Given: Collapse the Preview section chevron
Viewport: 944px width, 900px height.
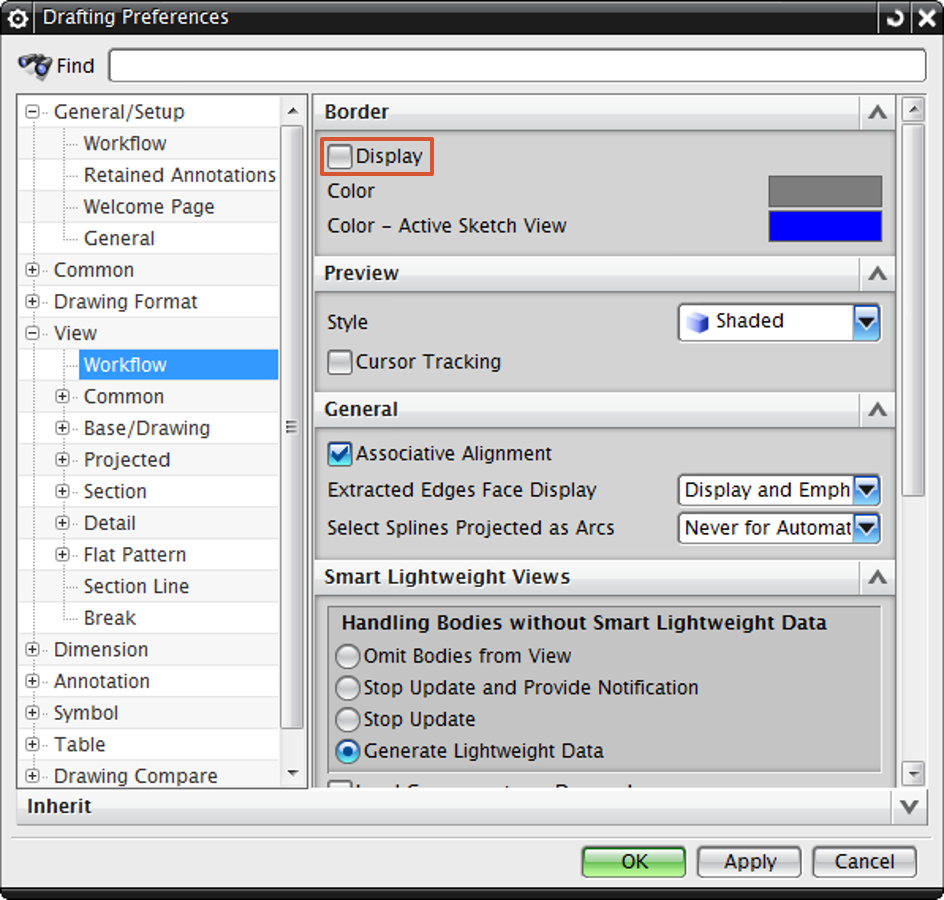Looking at the screenshot, I should (877, 273).
